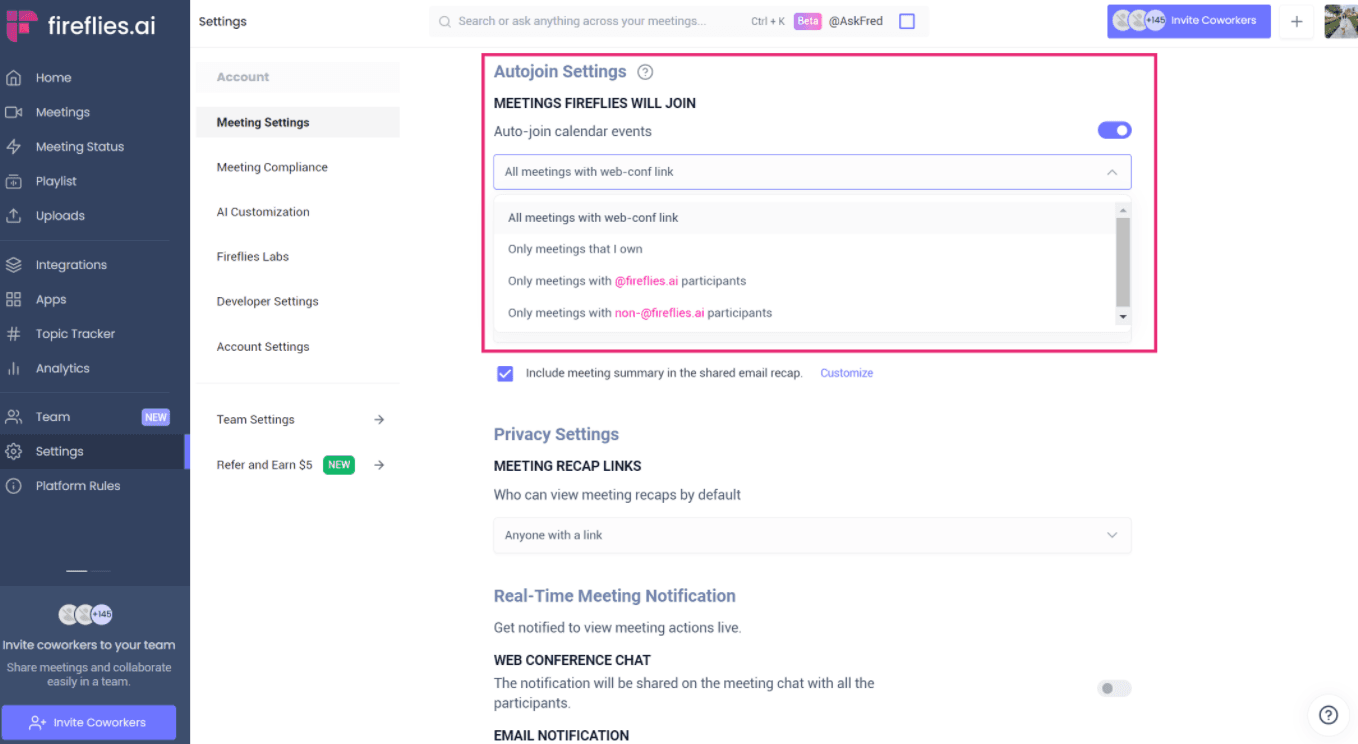Viewport: 1358px width, 744px height.
Task: Click Invite Coworkers button in sidebar
Action: click(x=88, y=722)
